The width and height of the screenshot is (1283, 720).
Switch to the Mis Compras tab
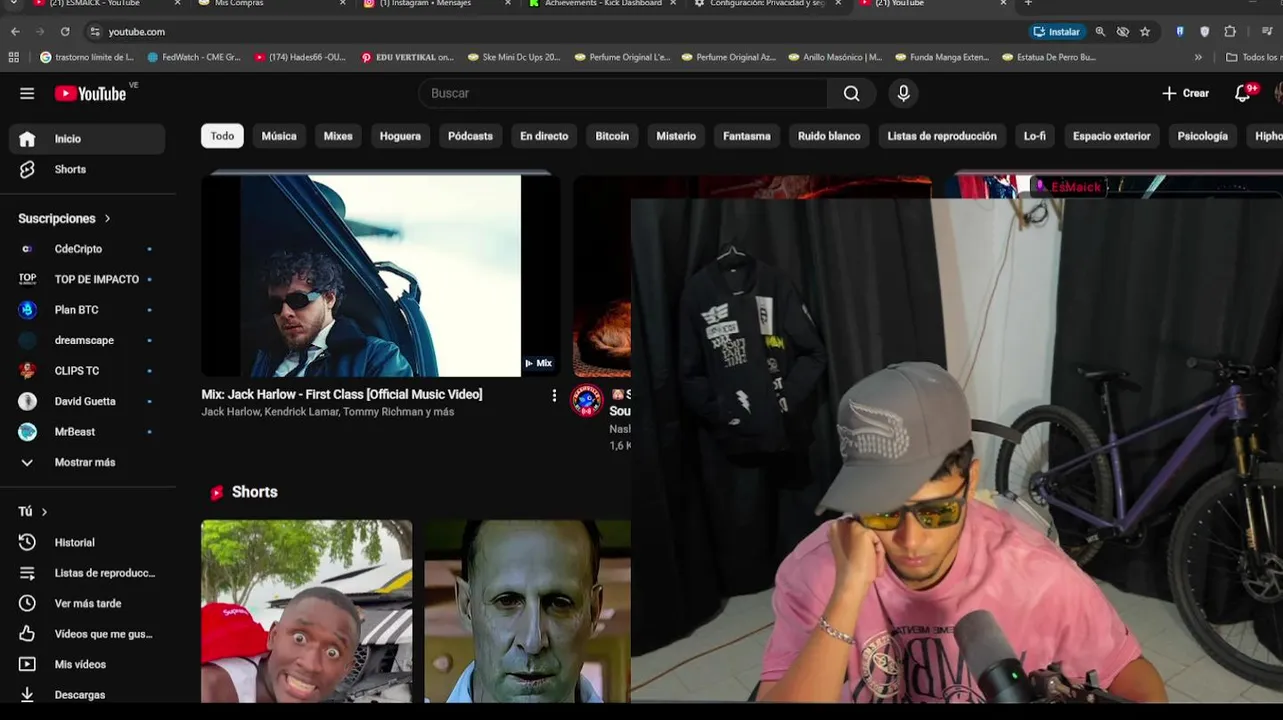point(272,4)
